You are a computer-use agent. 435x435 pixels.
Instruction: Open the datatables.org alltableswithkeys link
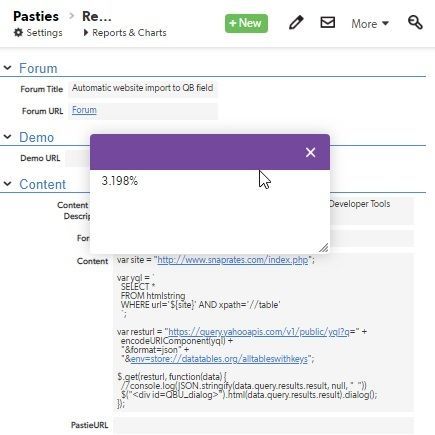tap(219, 359)
